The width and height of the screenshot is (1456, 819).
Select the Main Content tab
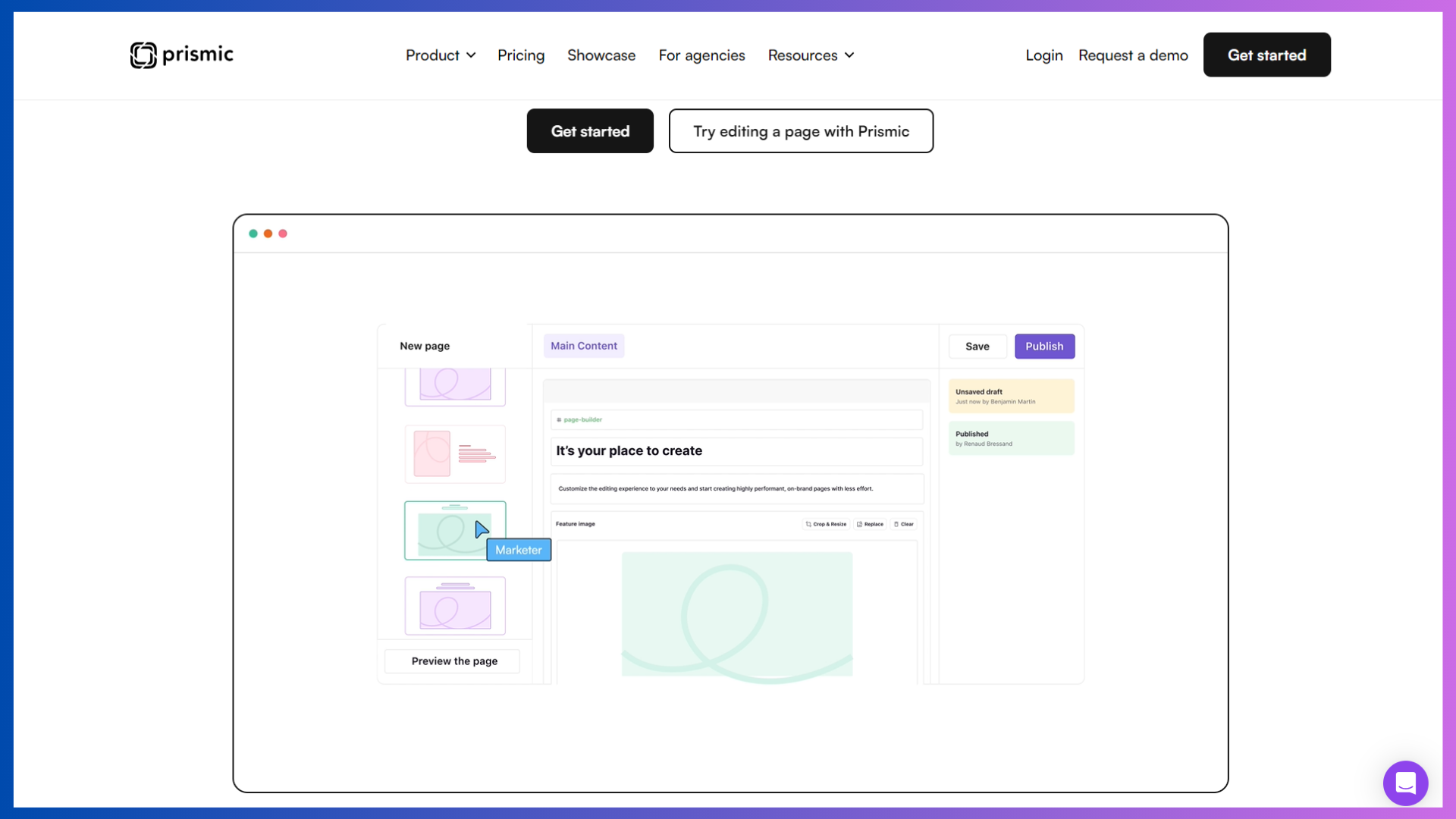[584, 346]
